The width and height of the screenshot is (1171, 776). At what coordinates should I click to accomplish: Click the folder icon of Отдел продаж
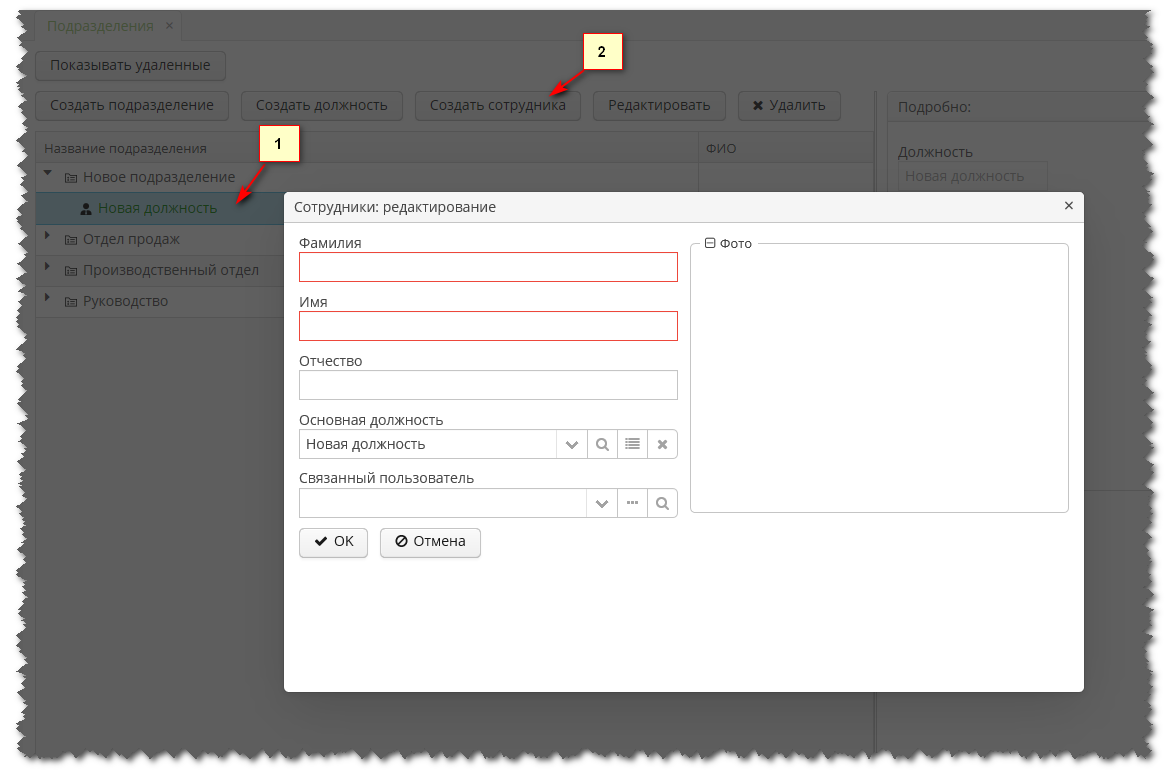70,239
